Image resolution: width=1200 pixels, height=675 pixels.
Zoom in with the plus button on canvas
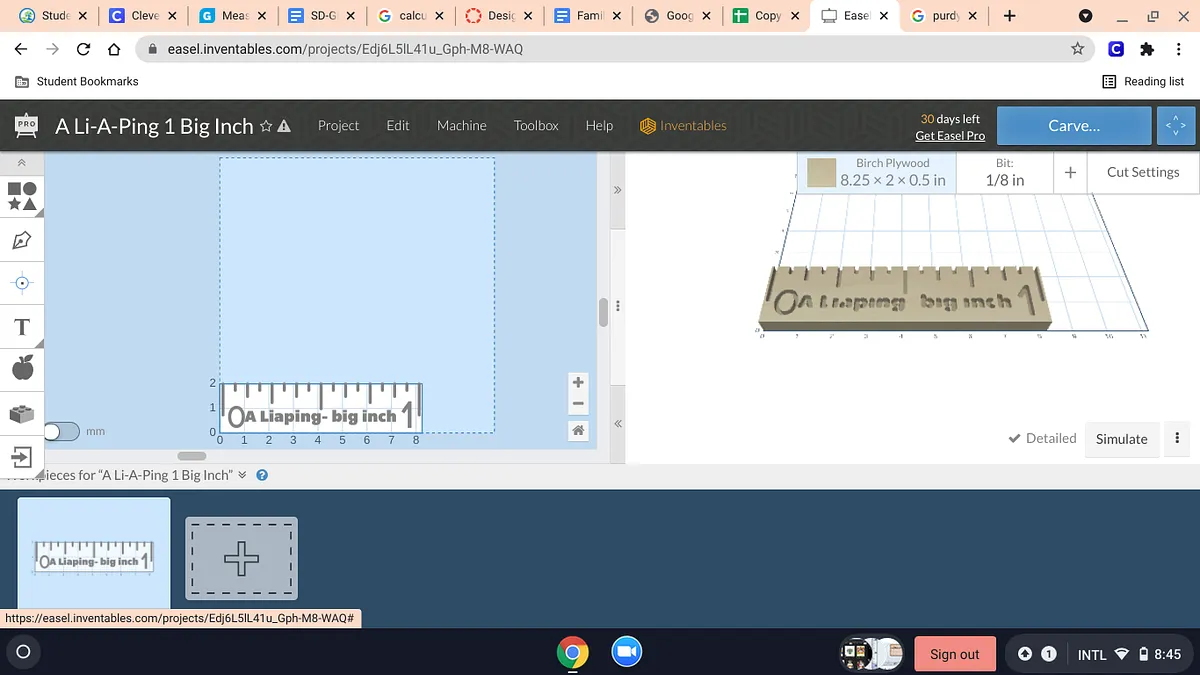click(x=577, y=382)
